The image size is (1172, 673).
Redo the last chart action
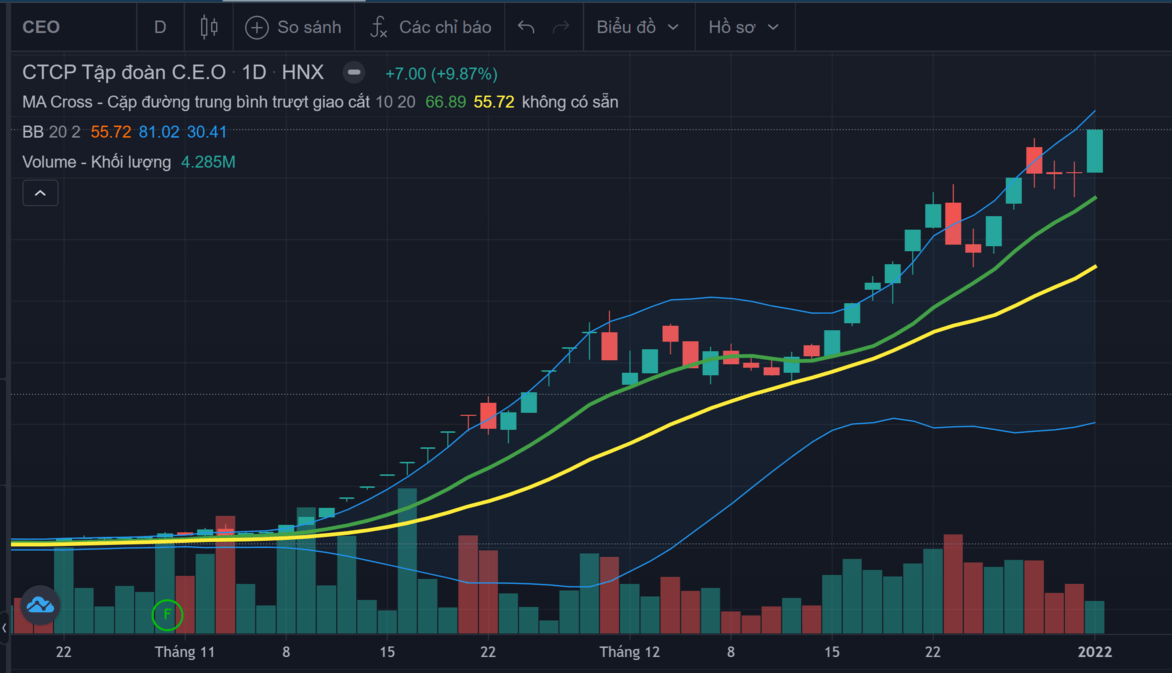click(561, 27)
